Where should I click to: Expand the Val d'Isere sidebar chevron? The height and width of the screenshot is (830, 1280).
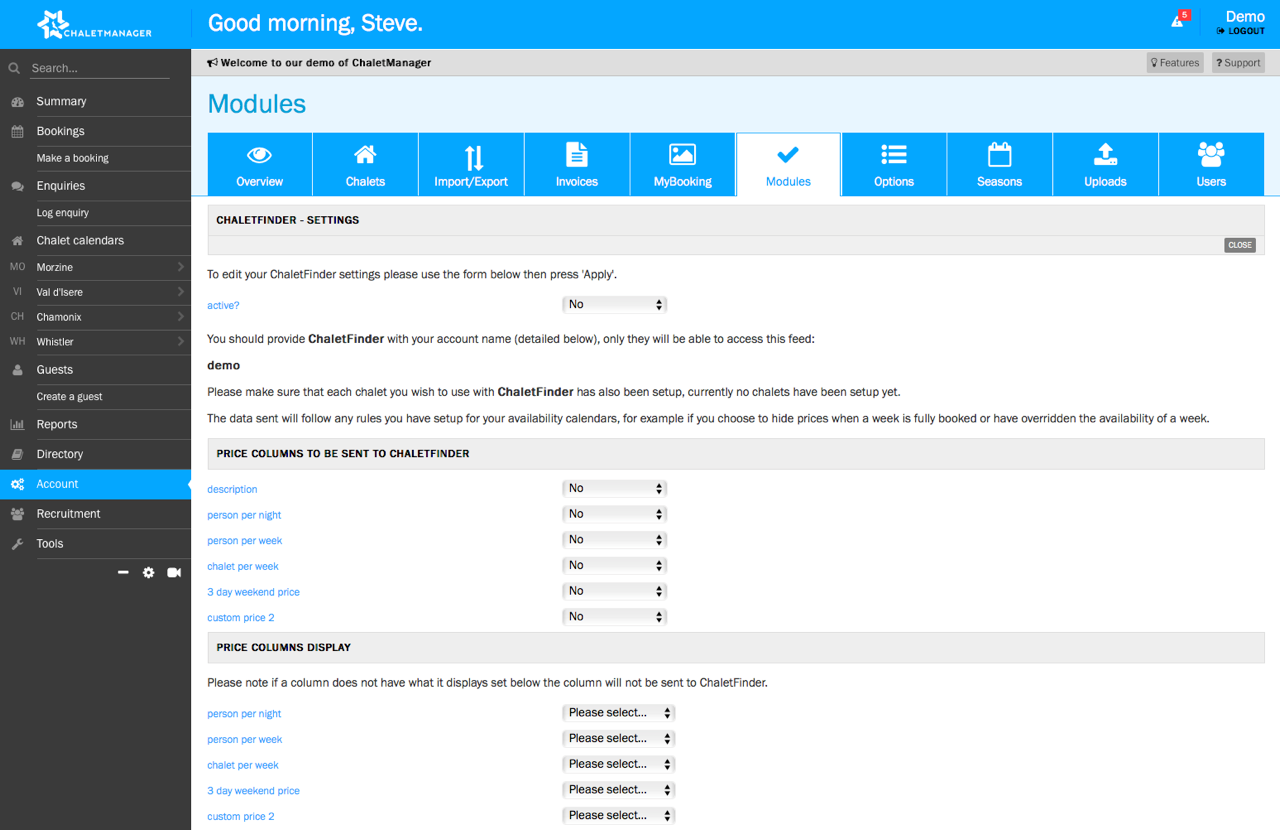181,292
